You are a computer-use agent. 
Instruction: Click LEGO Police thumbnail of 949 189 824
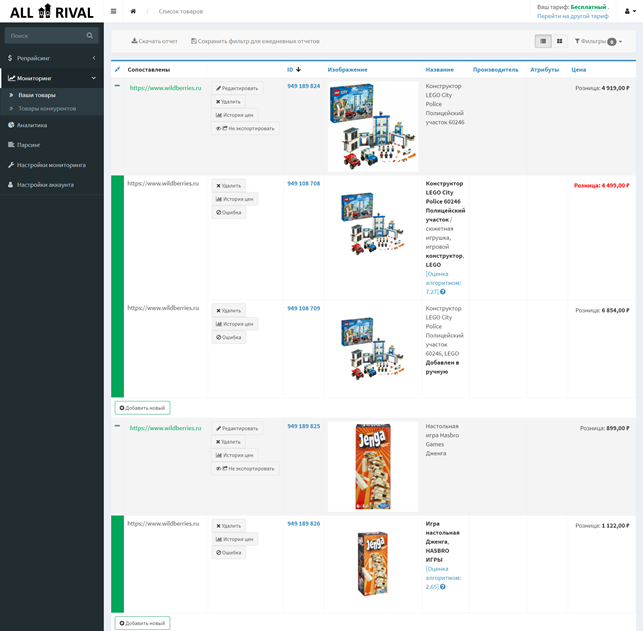click(x=373, y=126)
